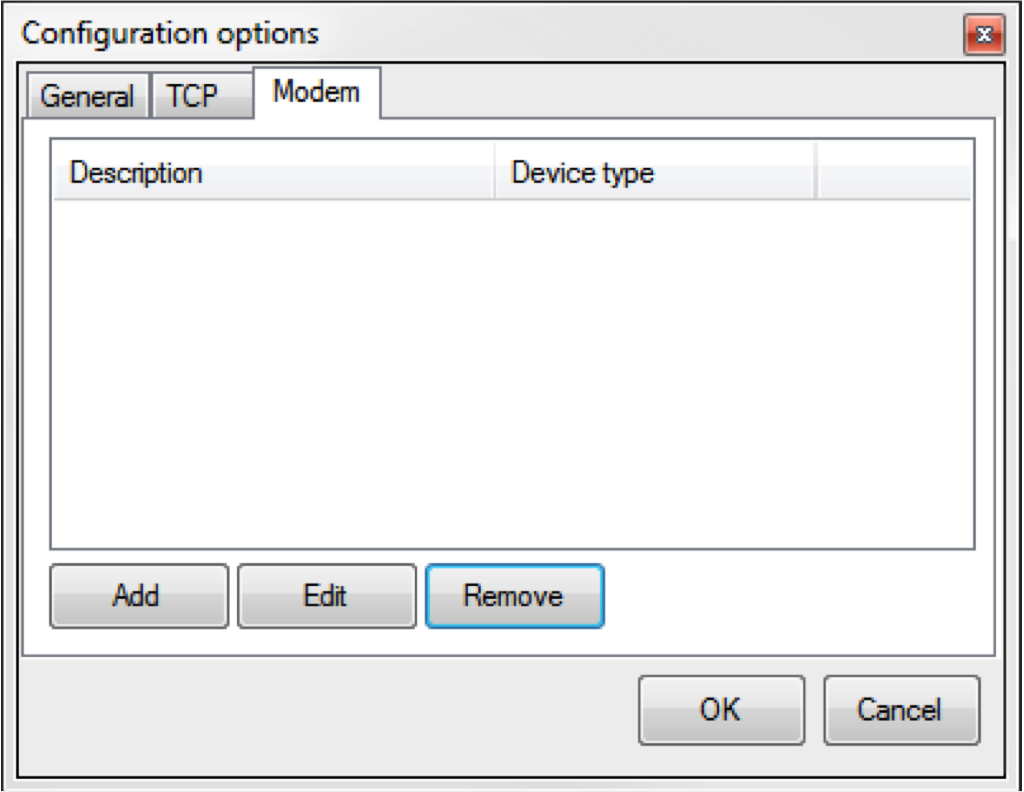Click the Configuration options title bar
Image resolution: width=1024 pixels, height=792 pixels.
500,34
